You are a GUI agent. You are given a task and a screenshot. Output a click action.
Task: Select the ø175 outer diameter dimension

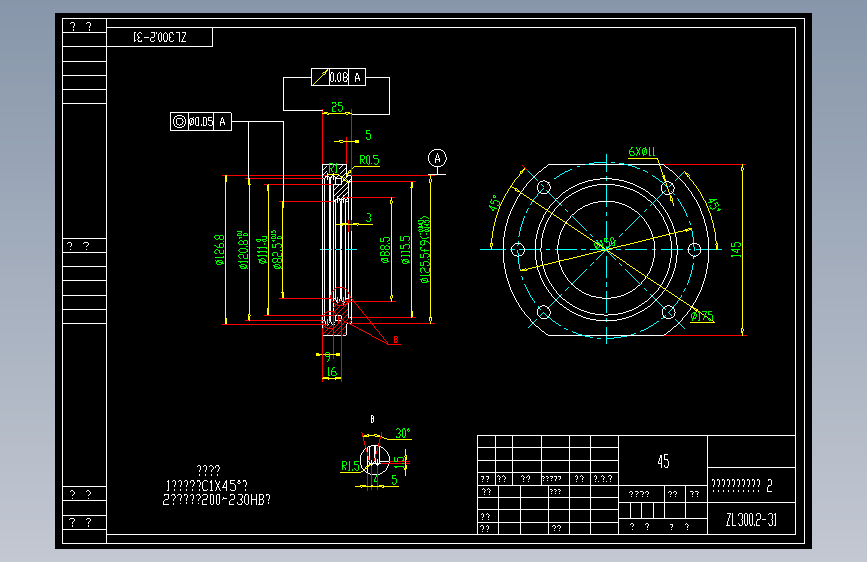[x=702, y=316]
